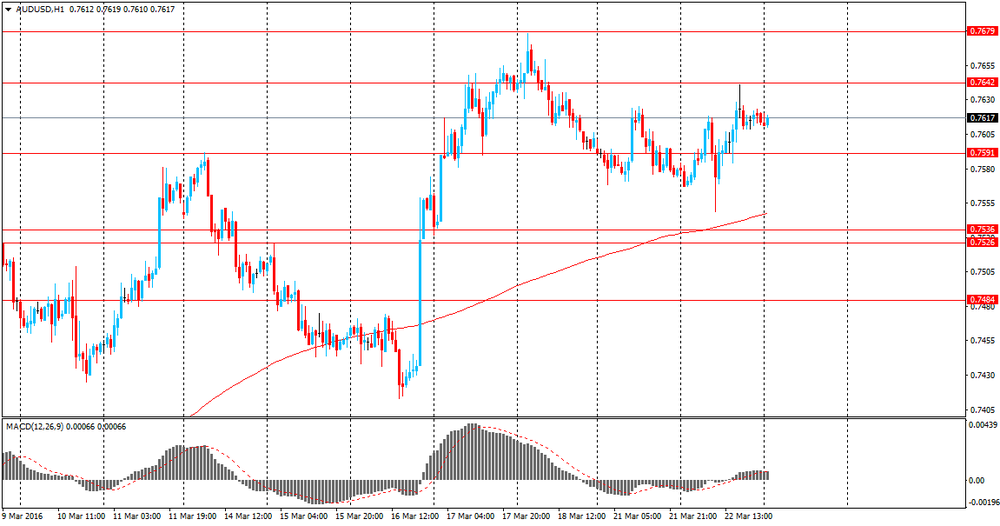
Task: Click the 0.00439 MACD scale value
Action: [x=982, y=425]
